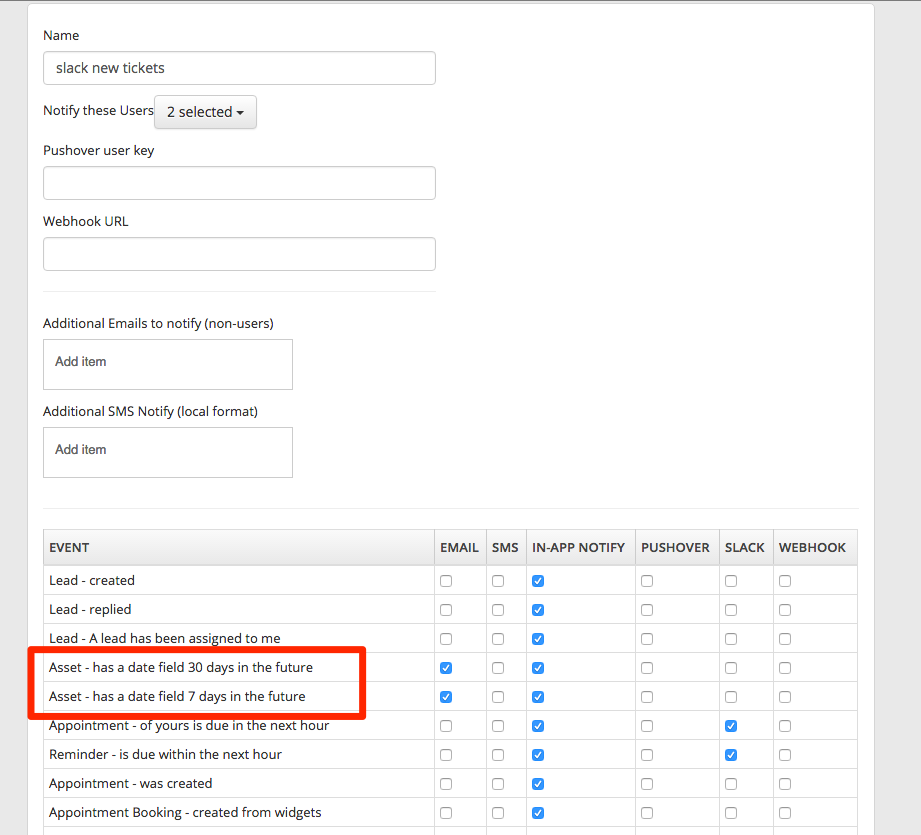This screenshot has height=835, width=921.
Task: Uncheck Email for Asset 7 days event
Action: point(446,697)
